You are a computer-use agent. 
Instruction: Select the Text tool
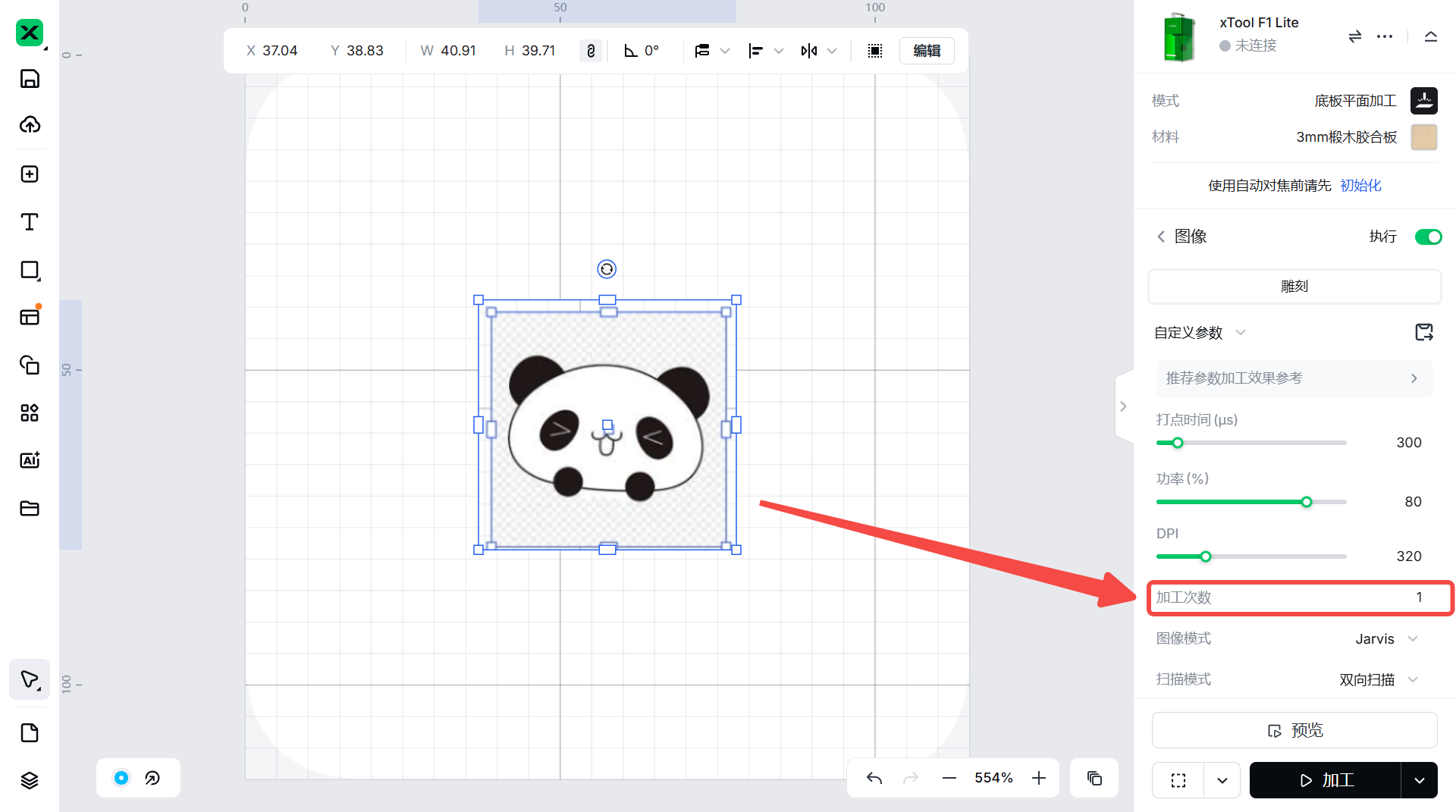(30, 222)
